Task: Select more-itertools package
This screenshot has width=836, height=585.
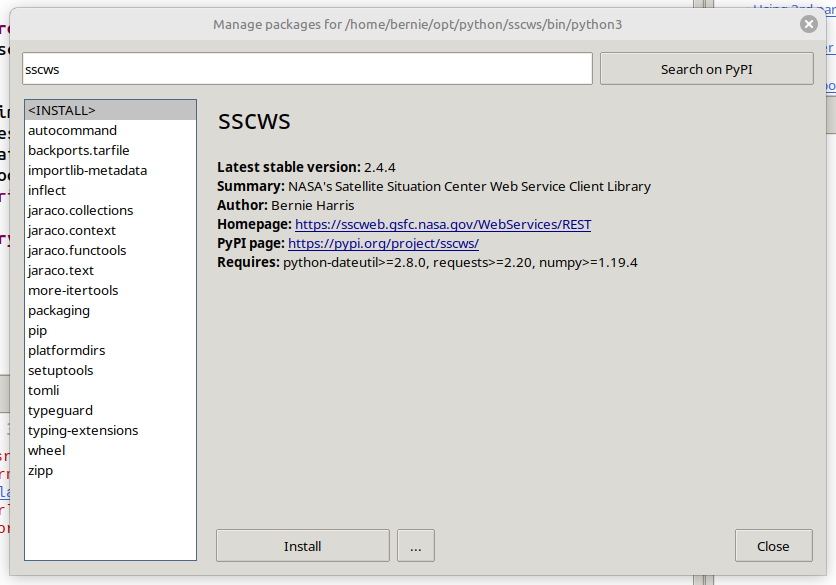Action: click(x=110, y=291)
